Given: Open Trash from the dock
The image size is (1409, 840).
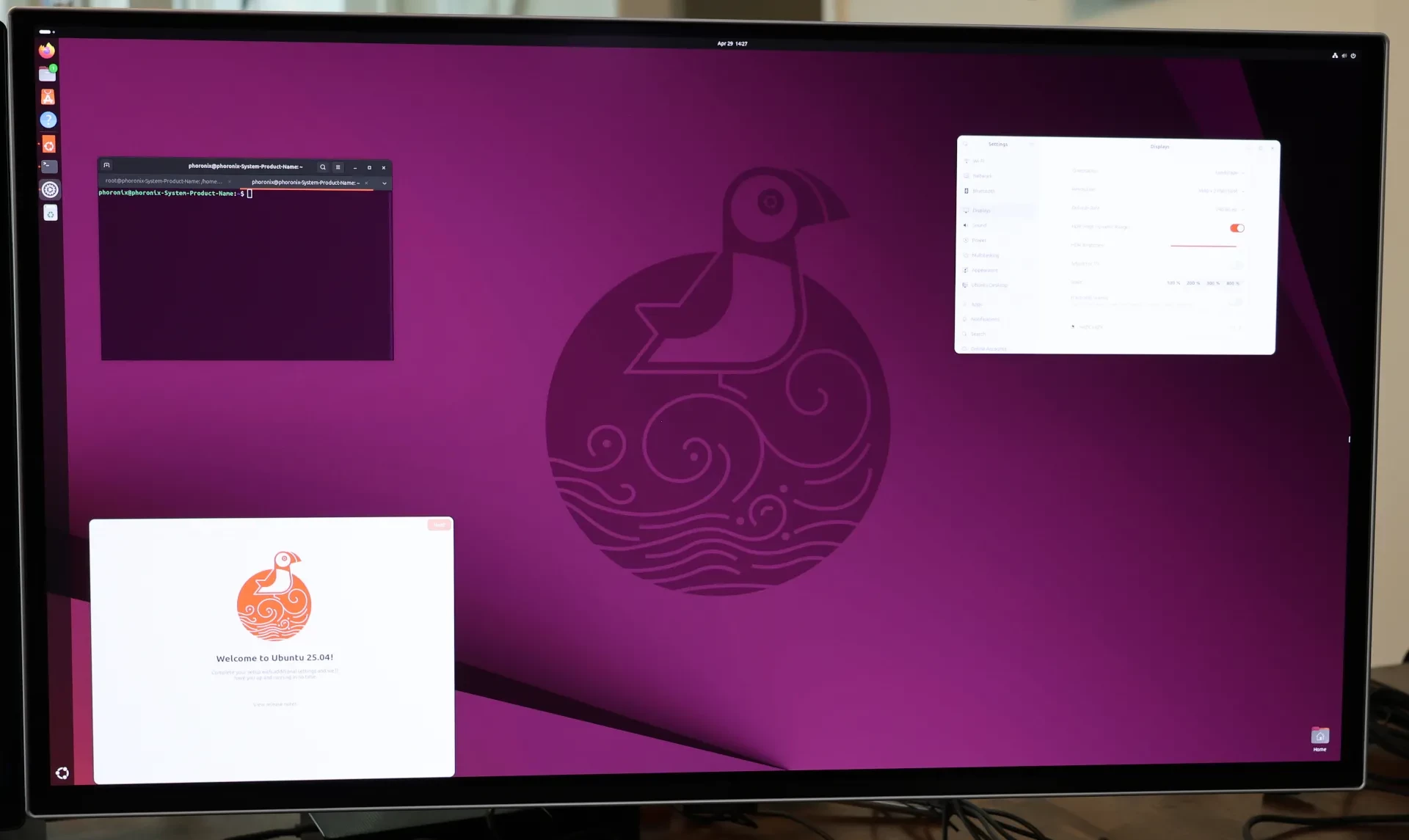Looking at the screenshot, I should [50, 213].
